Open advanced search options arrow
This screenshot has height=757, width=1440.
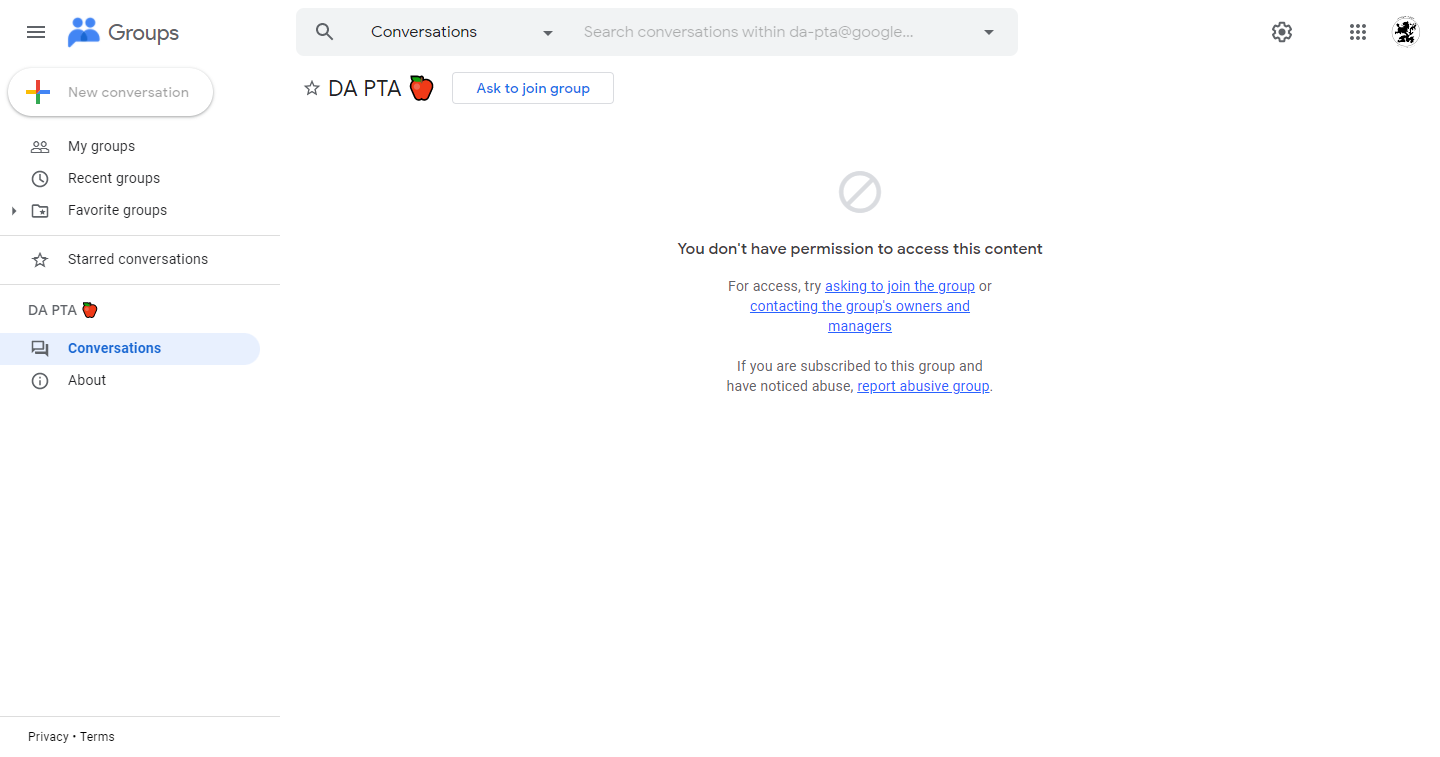point(989,32)
